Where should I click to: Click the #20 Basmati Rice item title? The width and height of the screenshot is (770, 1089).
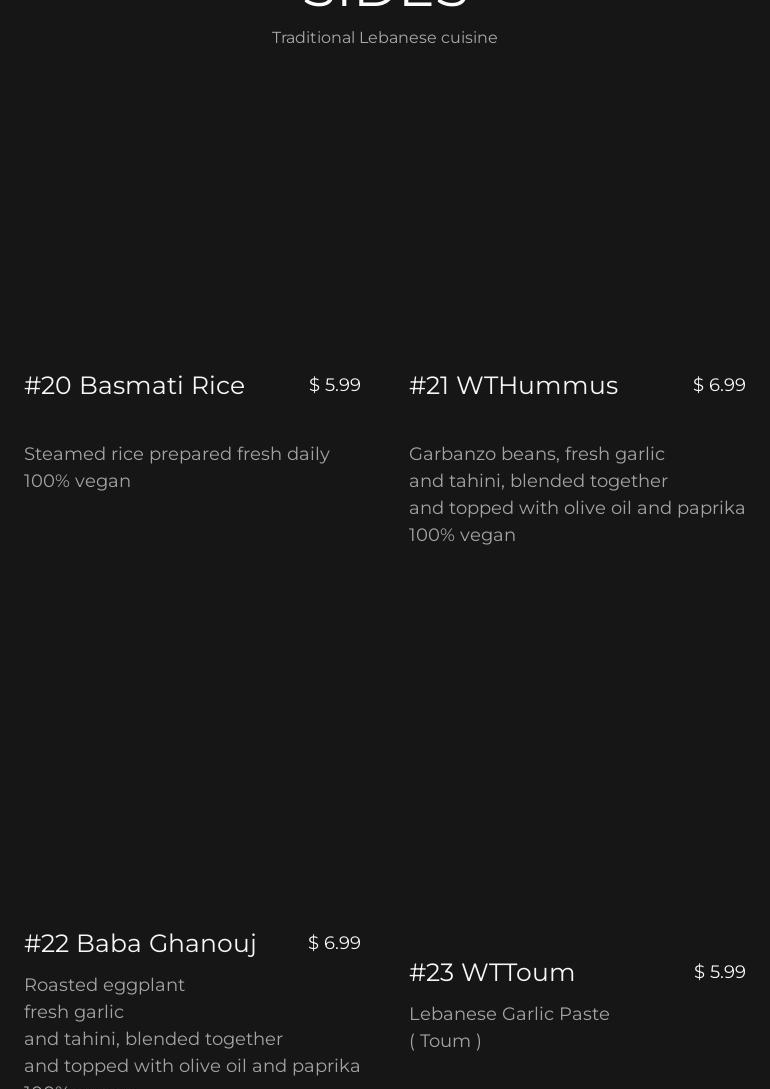134,385
